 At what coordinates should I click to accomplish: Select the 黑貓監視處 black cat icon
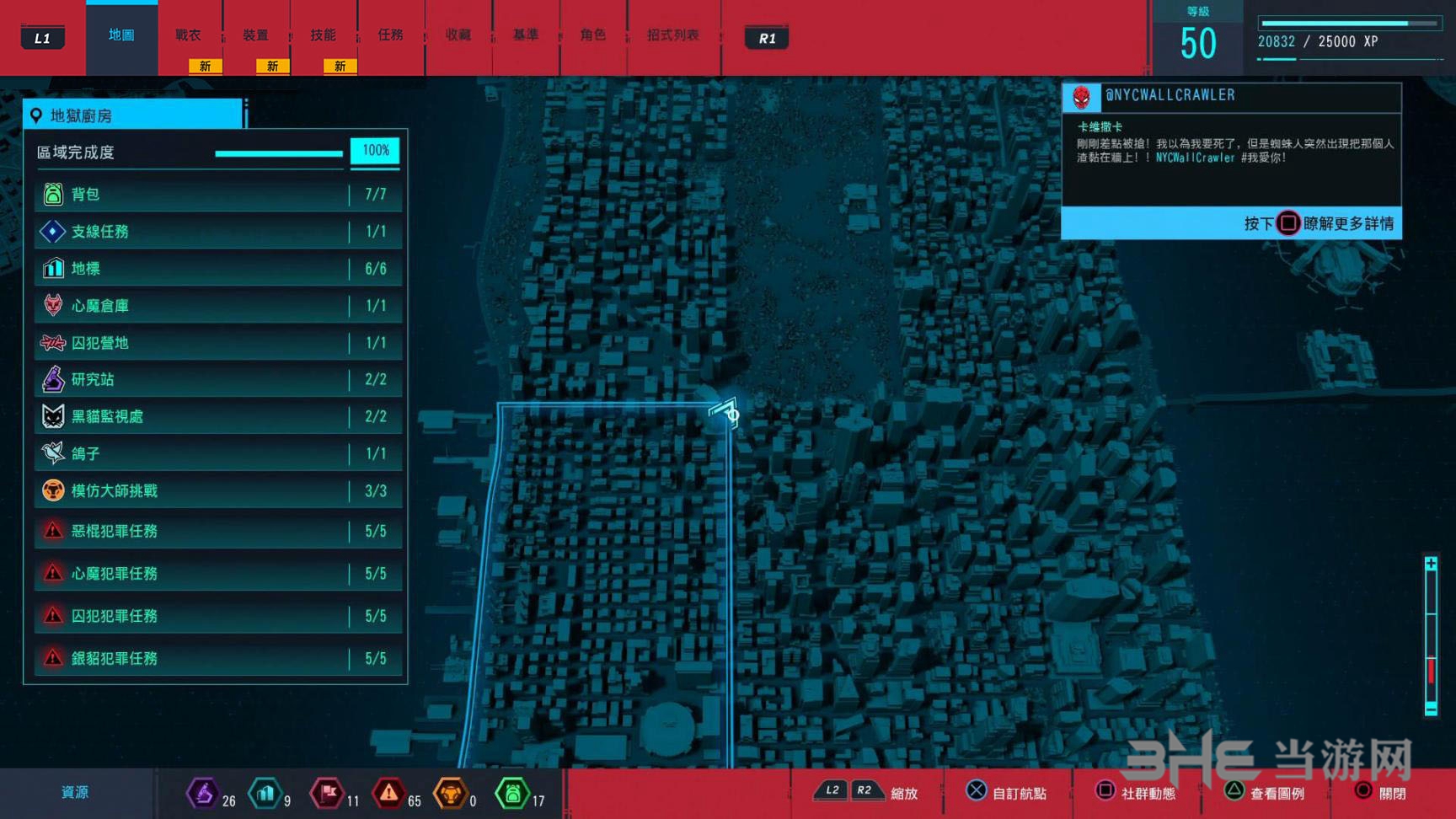53,416
